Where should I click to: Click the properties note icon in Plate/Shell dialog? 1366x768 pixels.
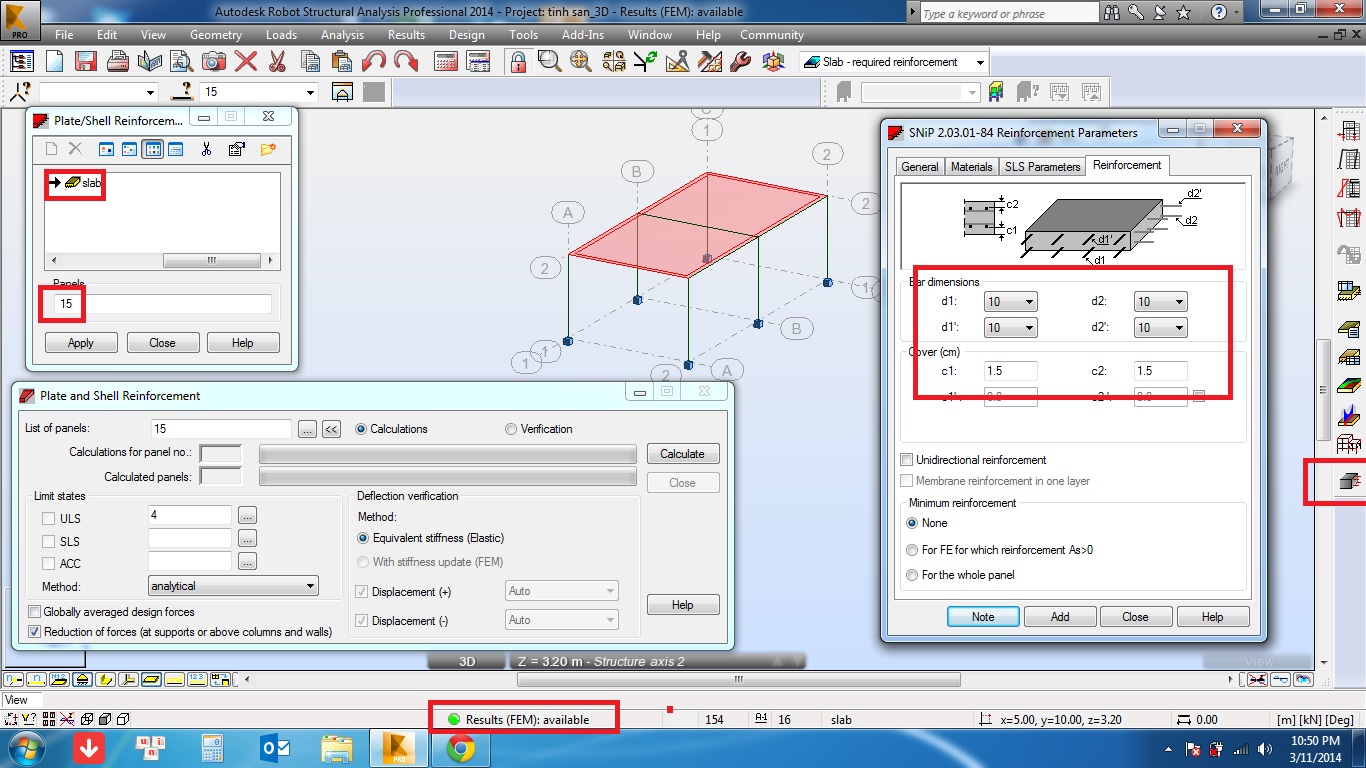tap(237, 149)
